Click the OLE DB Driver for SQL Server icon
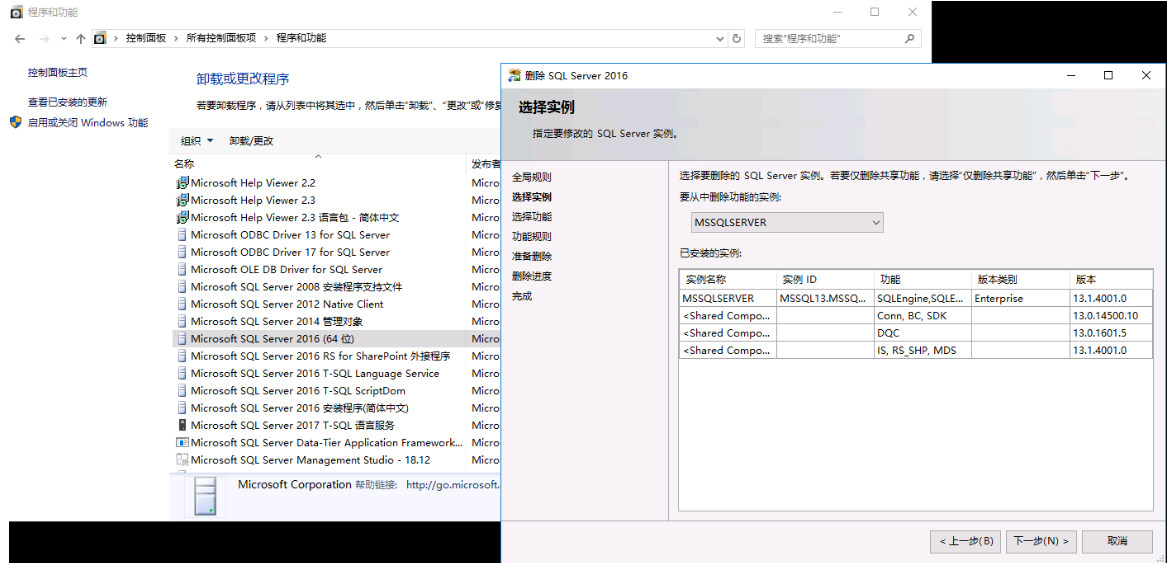1170x563 pixels. click(x=182, y=269)
